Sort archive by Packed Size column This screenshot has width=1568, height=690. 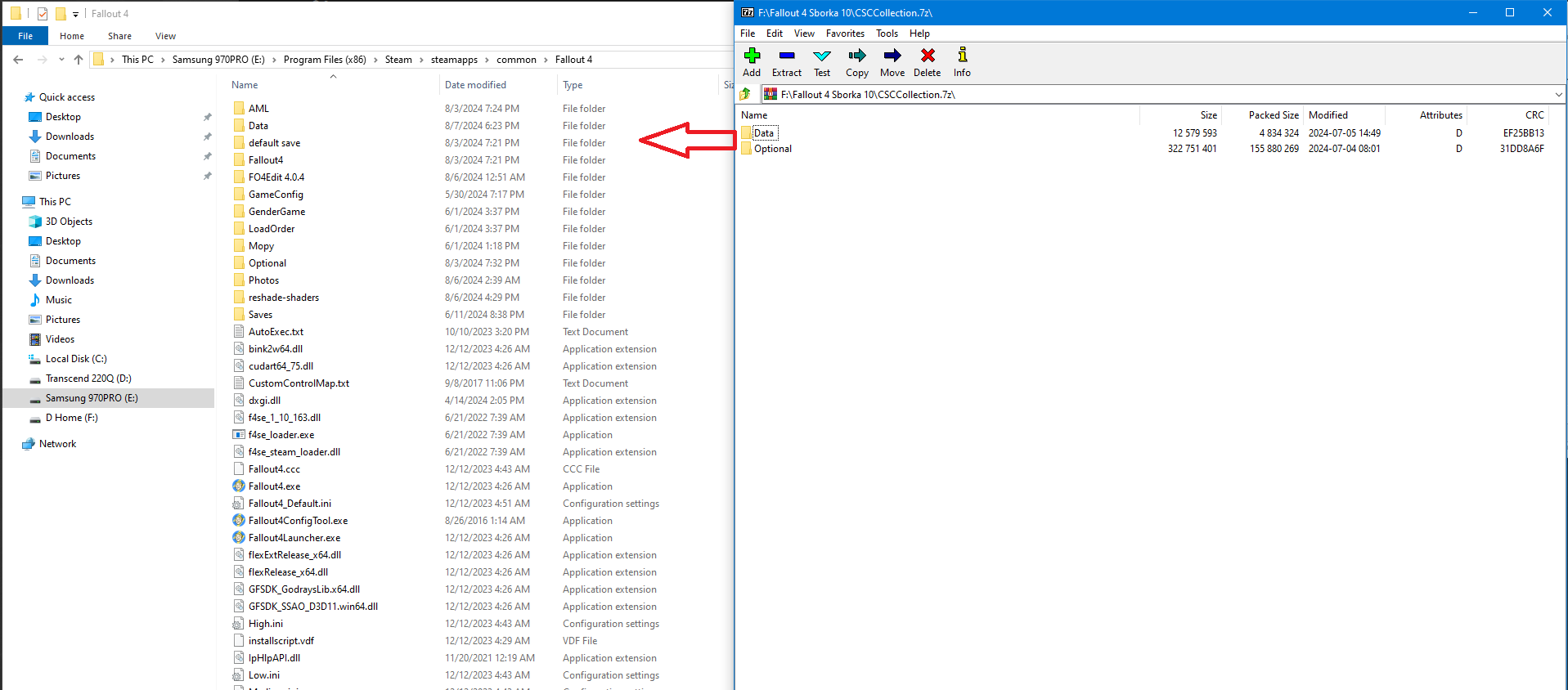click(1273, 115)
